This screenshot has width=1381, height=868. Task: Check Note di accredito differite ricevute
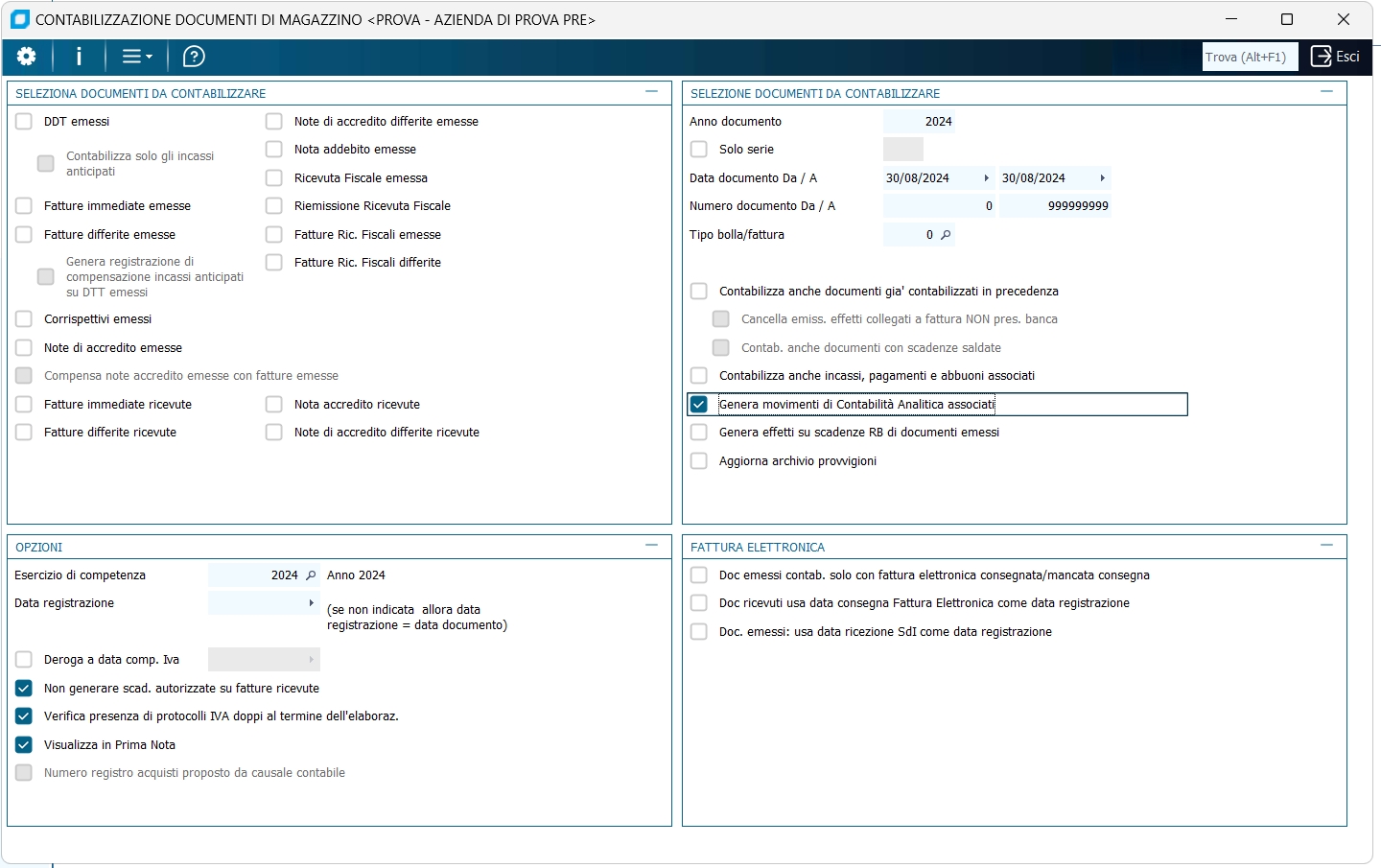point(274,433)
